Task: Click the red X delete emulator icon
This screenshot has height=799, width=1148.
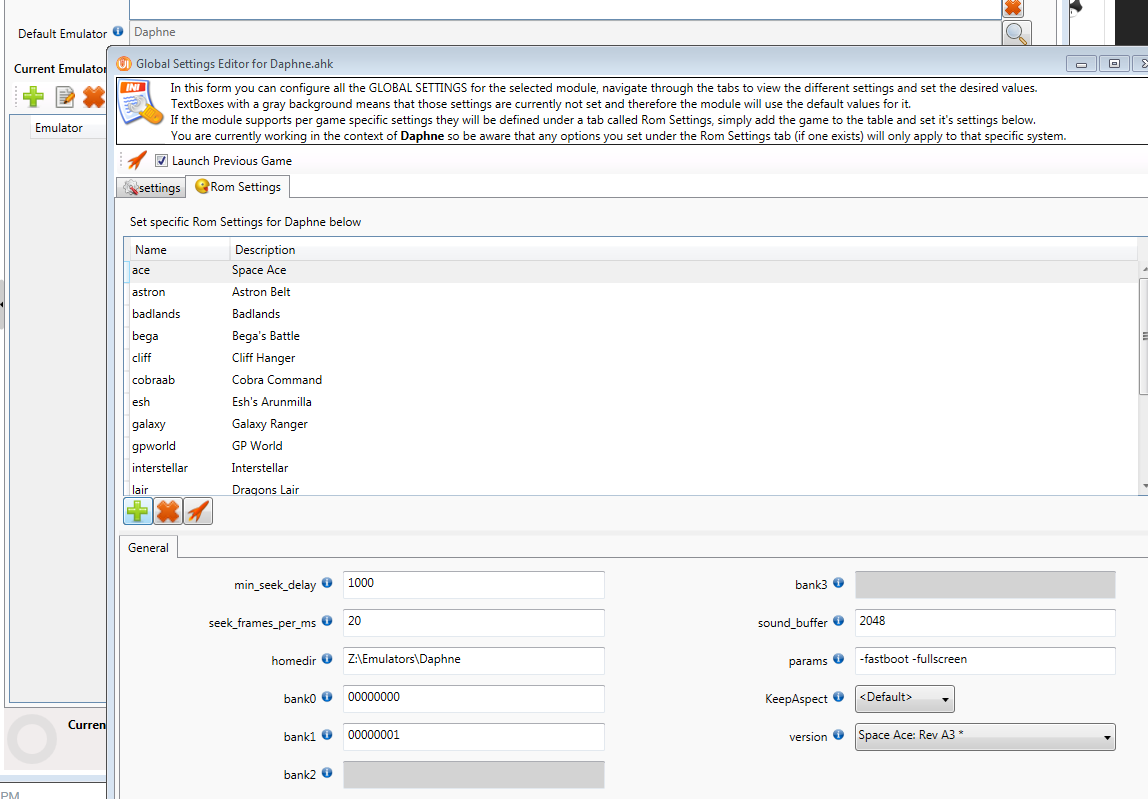Action: (94, 97)
